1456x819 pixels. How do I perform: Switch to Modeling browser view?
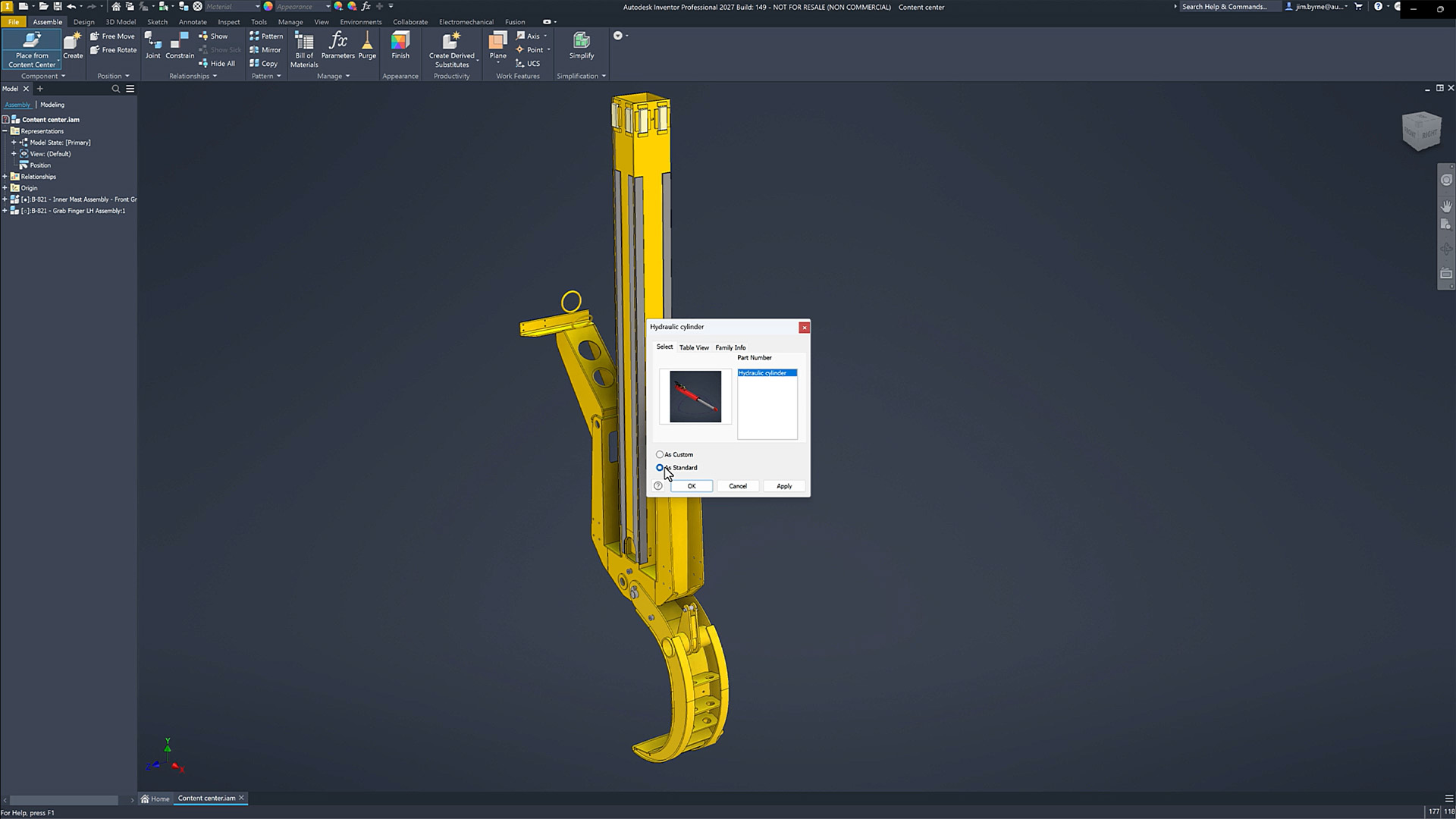pyautogui.click(x=52, y=105)
